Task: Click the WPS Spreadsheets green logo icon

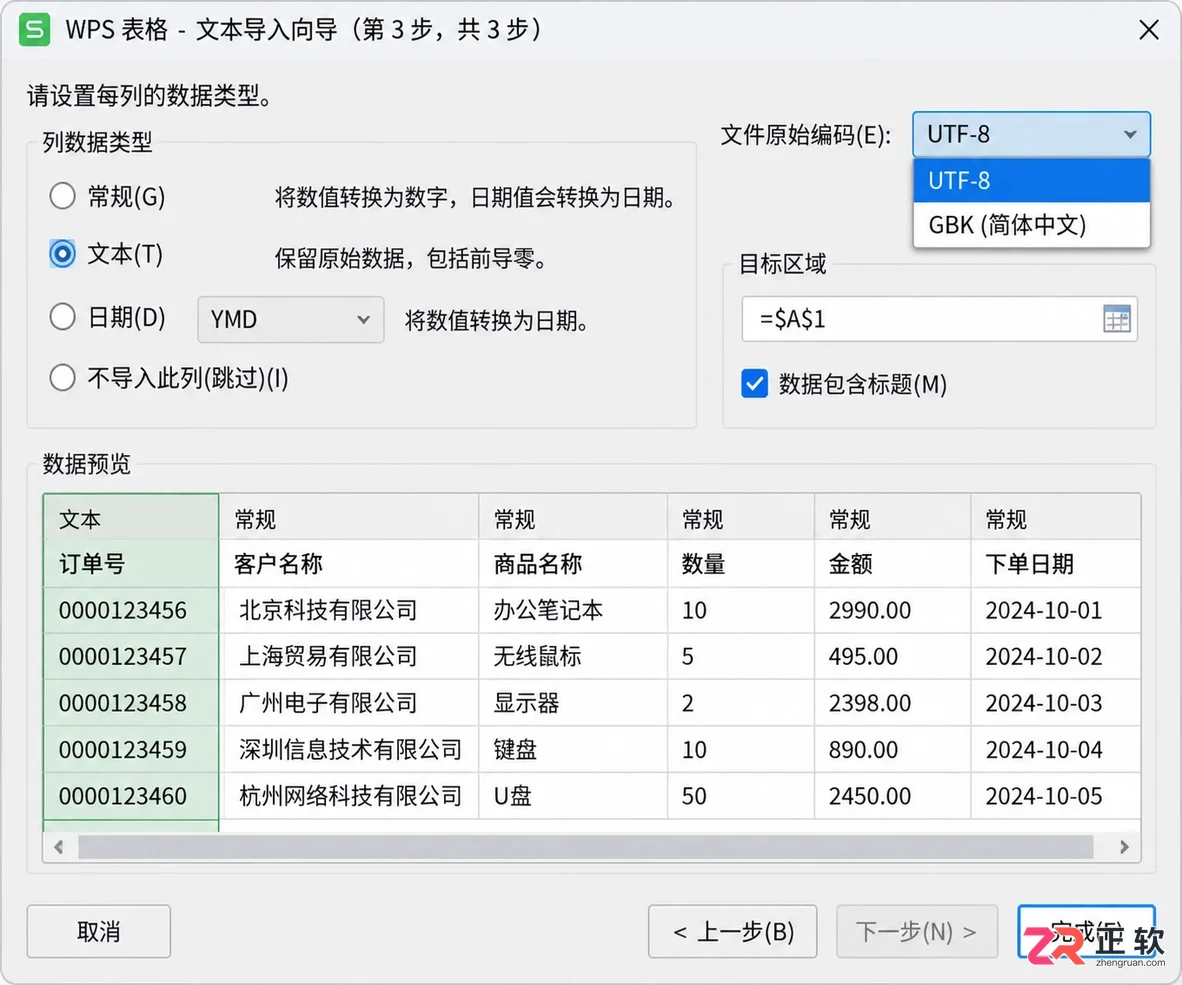Action: pyautogui.click(x=34, y=30)
